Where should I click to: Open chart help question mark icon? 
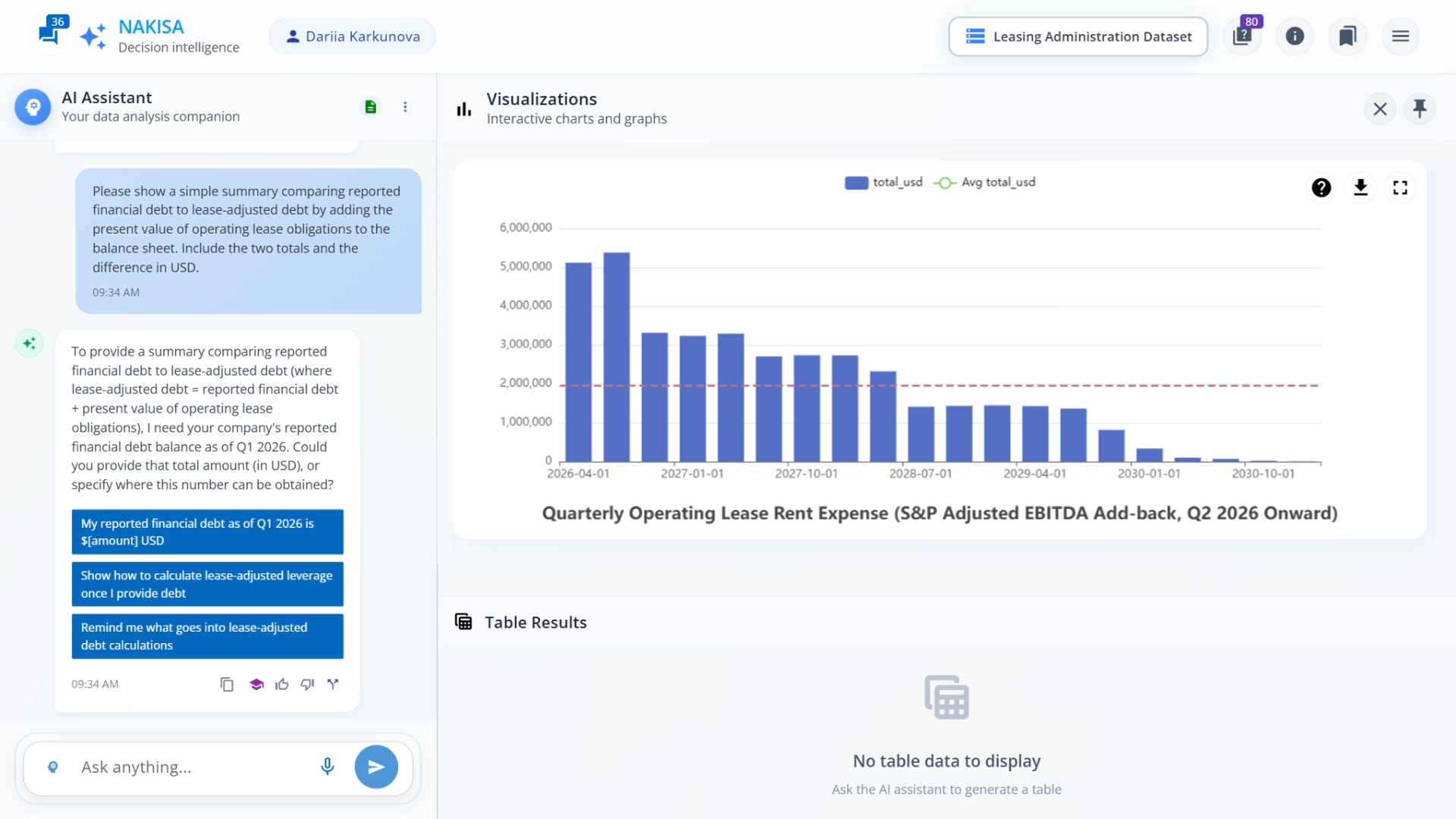click(x=1321, y=187)
